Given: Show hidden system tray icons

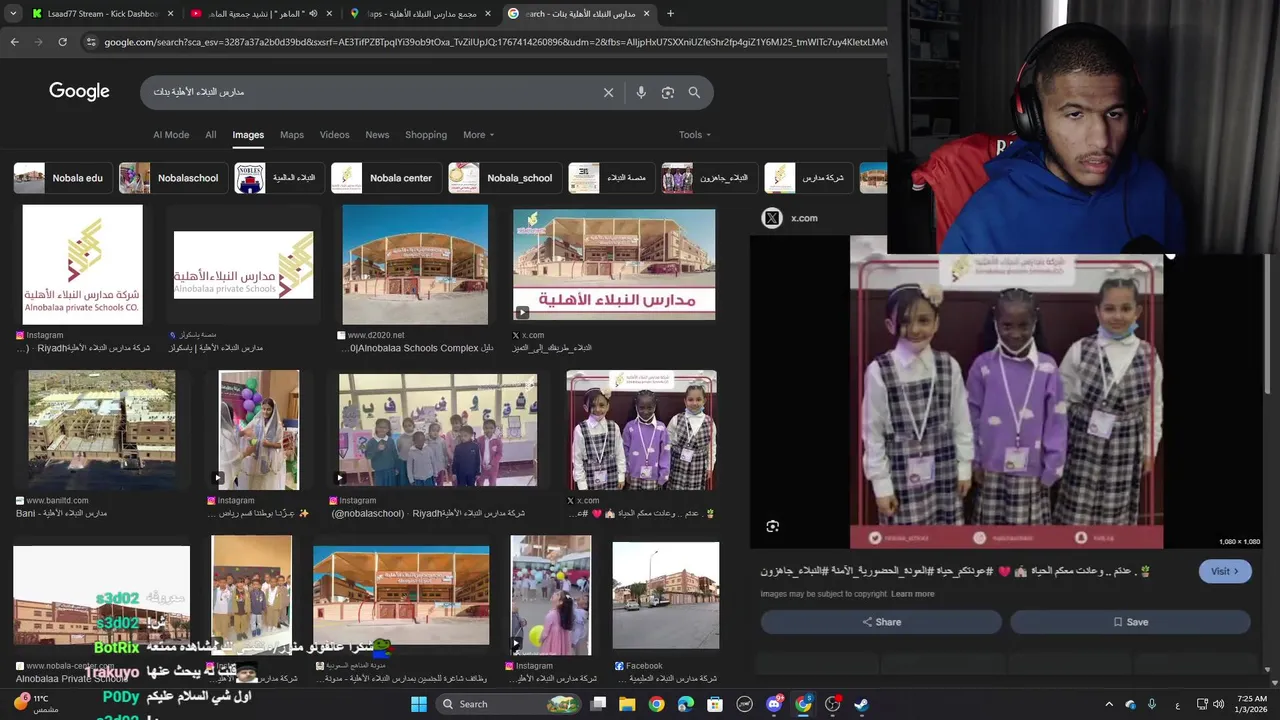Looking at the screenshot, I should [x=1108, y=704].
